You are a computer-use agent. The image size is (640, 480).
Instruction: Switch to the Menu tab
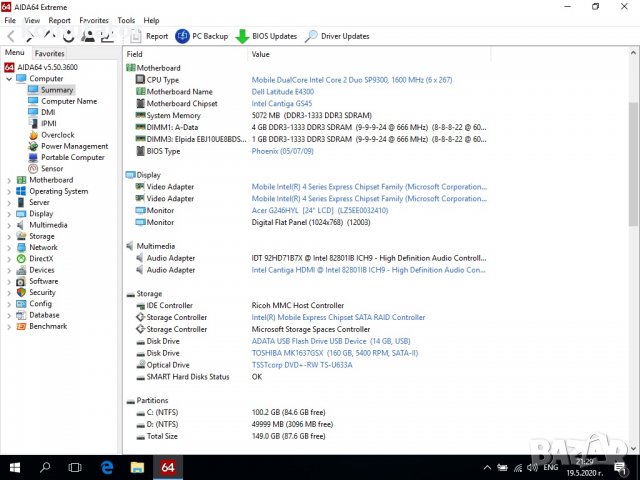[15, 53]
